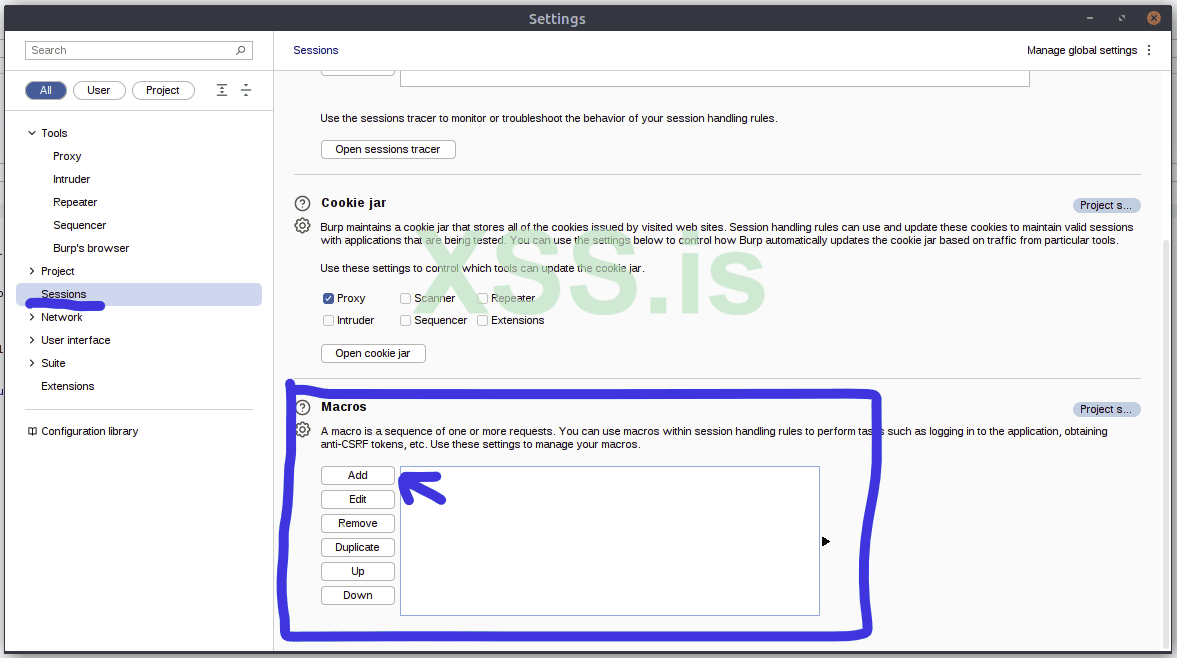The height and width of the screenshot is (658, 1177).
Task: Expand the Suite tree section
Action: coord(32,363)
